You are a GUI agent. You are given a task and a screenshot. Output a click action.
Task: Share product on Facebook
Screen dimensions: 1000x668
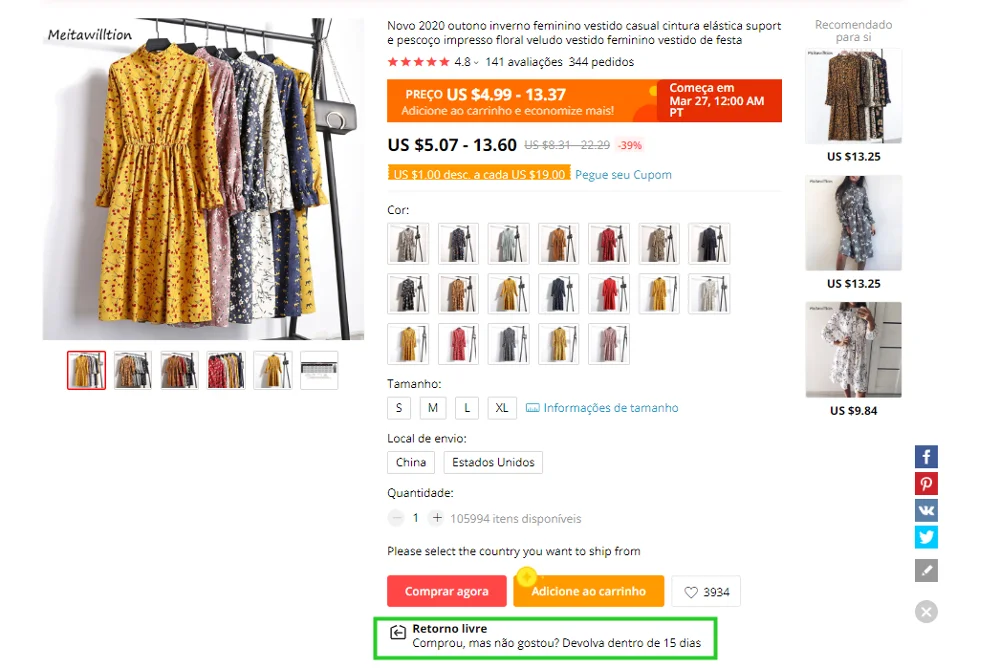[926, 457]
